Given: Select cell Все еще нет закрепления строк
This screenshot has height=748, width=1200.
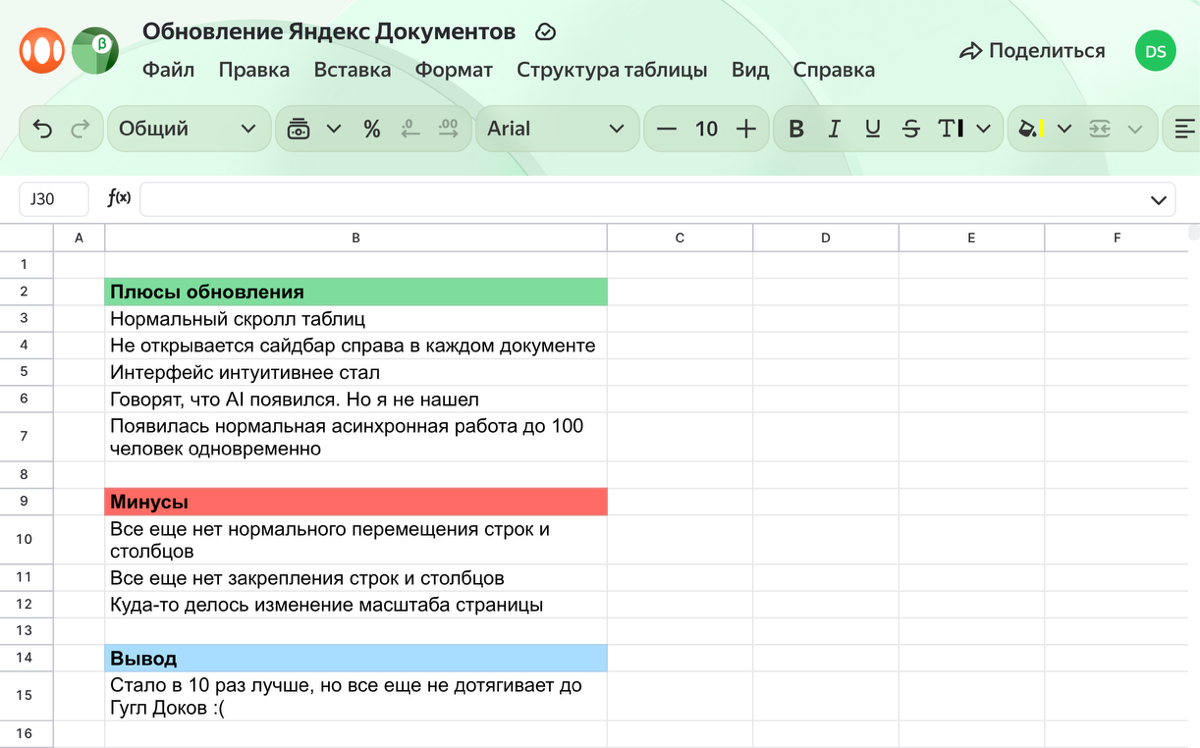Looking at the screenshot, I should [x=356, y=578].
